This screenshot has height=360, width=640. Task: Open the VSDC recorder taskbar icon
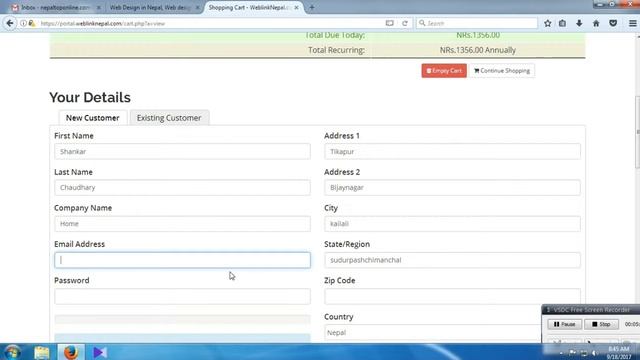point(100,352)
